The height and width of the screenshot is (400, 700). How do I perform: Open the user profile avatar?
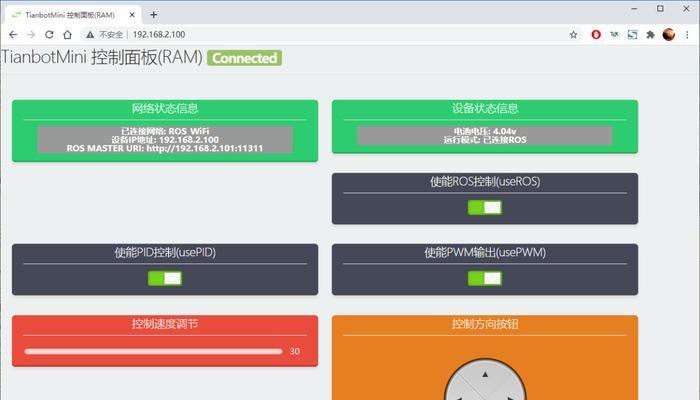[668, 34]
